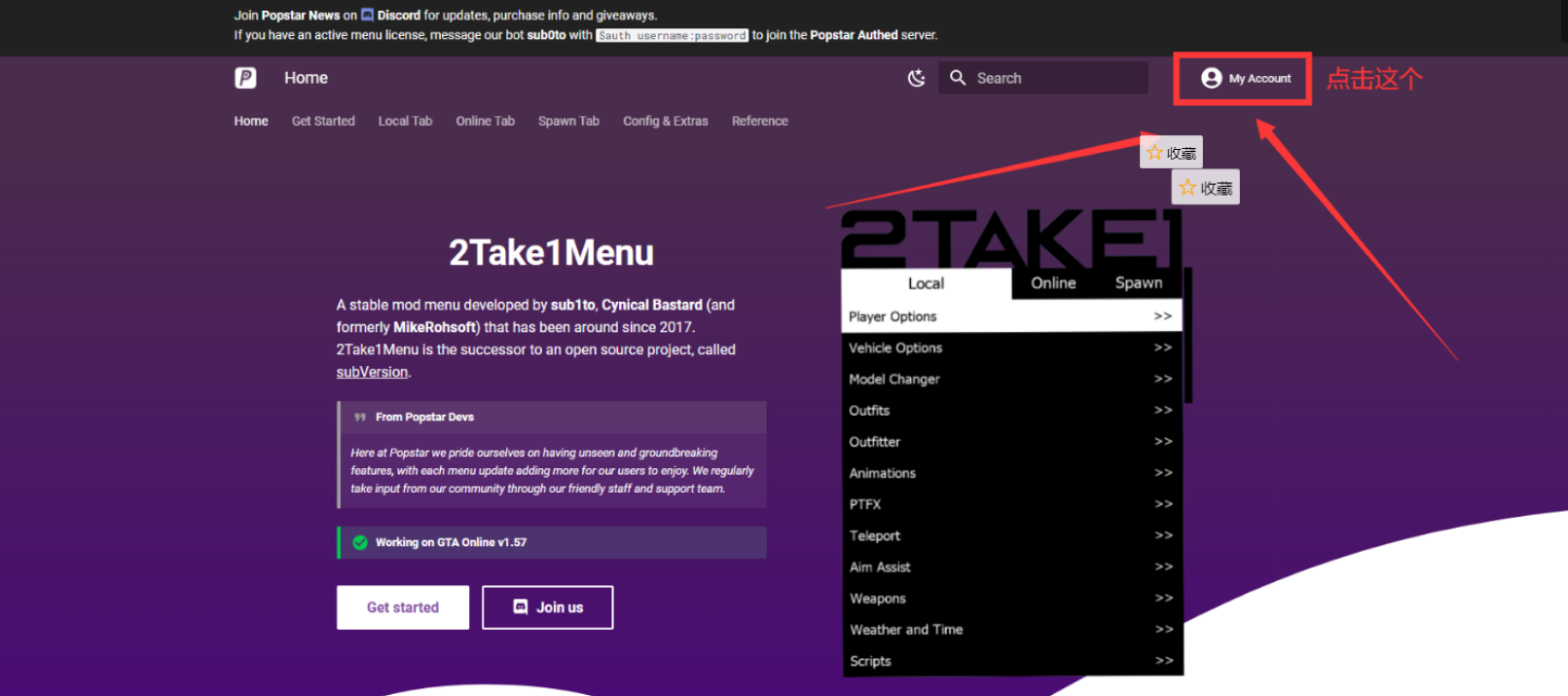Click 'Working on GTA Online v1.57' text

coord(451,542)
